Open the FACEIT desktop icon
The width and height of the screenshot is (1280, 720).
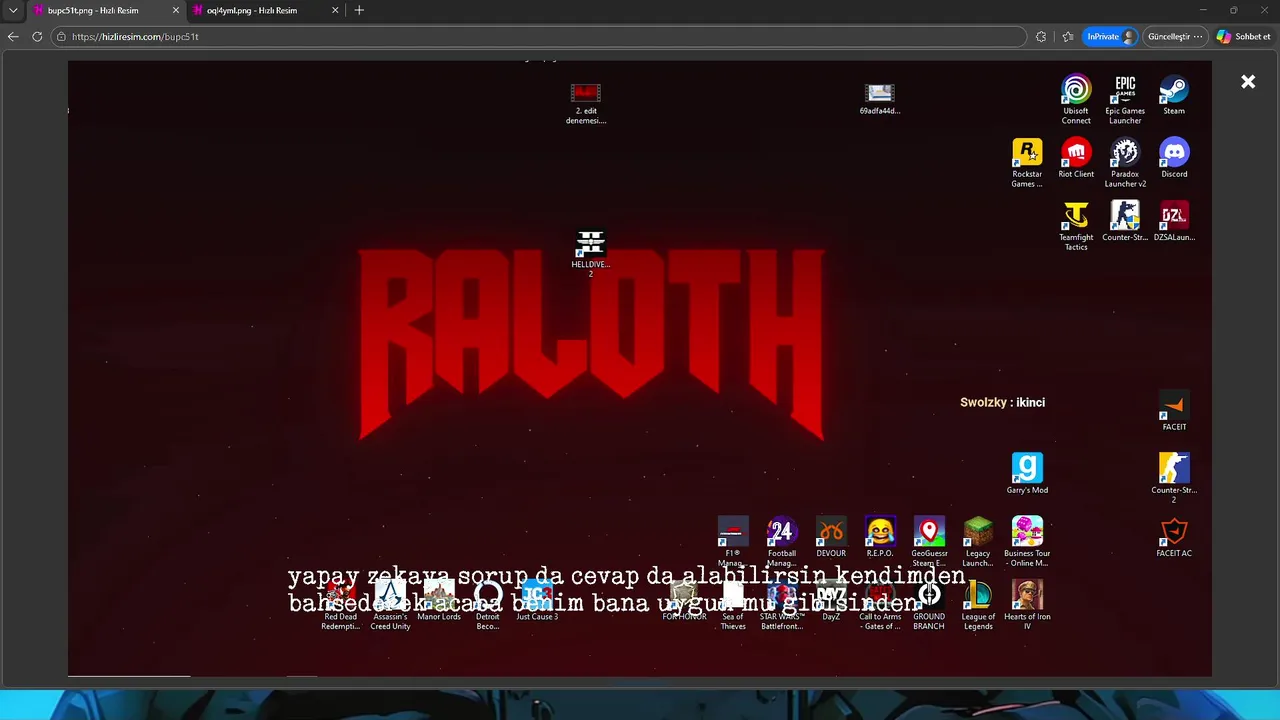pos(1174,411)
